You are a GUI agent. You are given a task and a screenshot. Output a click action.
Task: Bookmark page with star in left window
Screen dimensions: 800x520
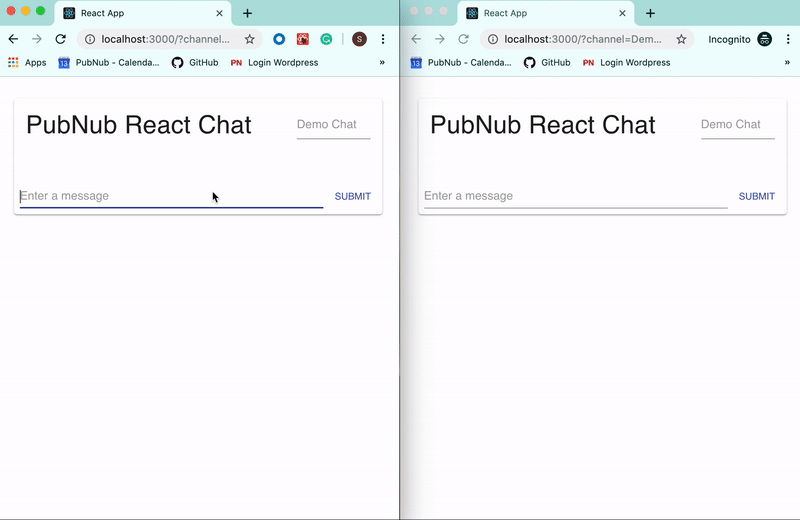point(249,39)
